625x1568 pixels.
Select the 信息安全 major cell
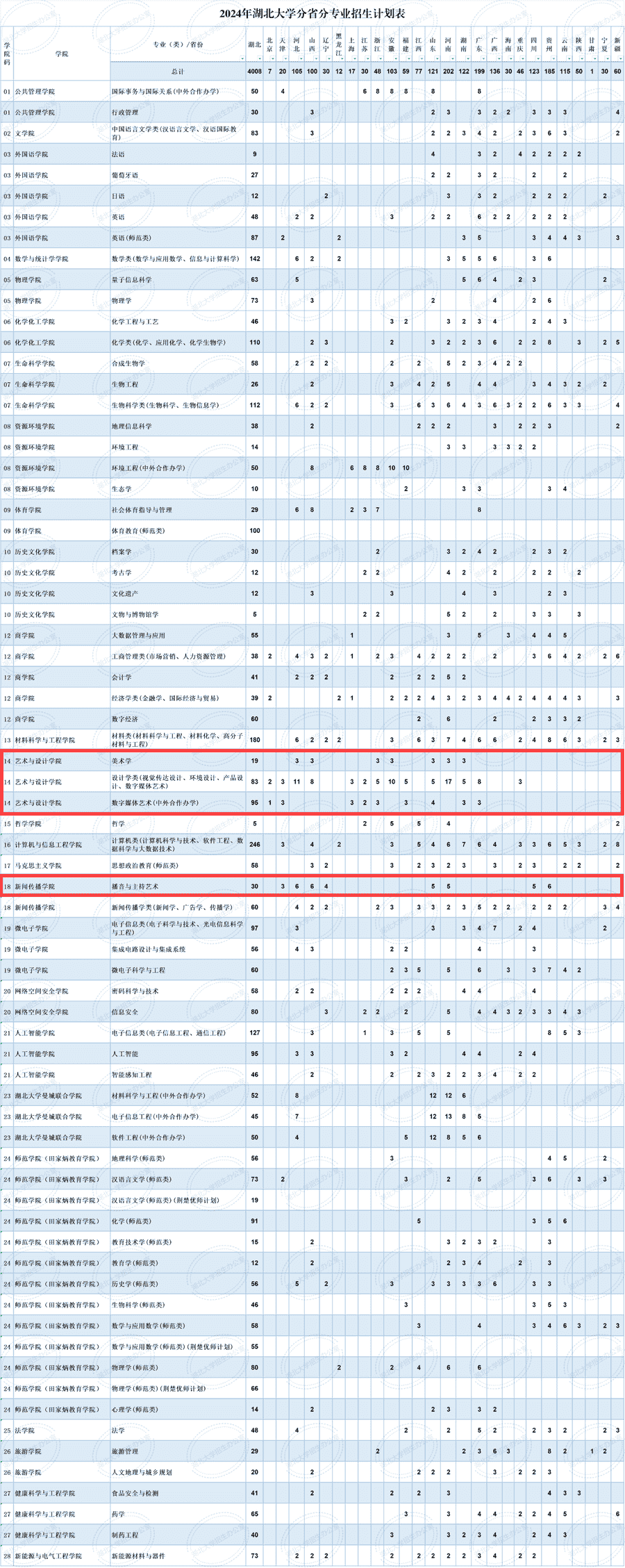pos(178,1012)
